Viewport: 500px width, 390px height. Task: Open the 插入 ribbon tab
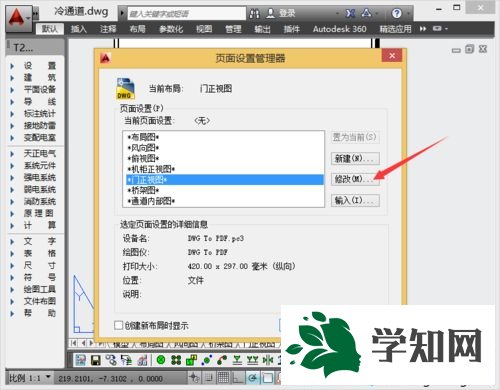tap(79, 29)
